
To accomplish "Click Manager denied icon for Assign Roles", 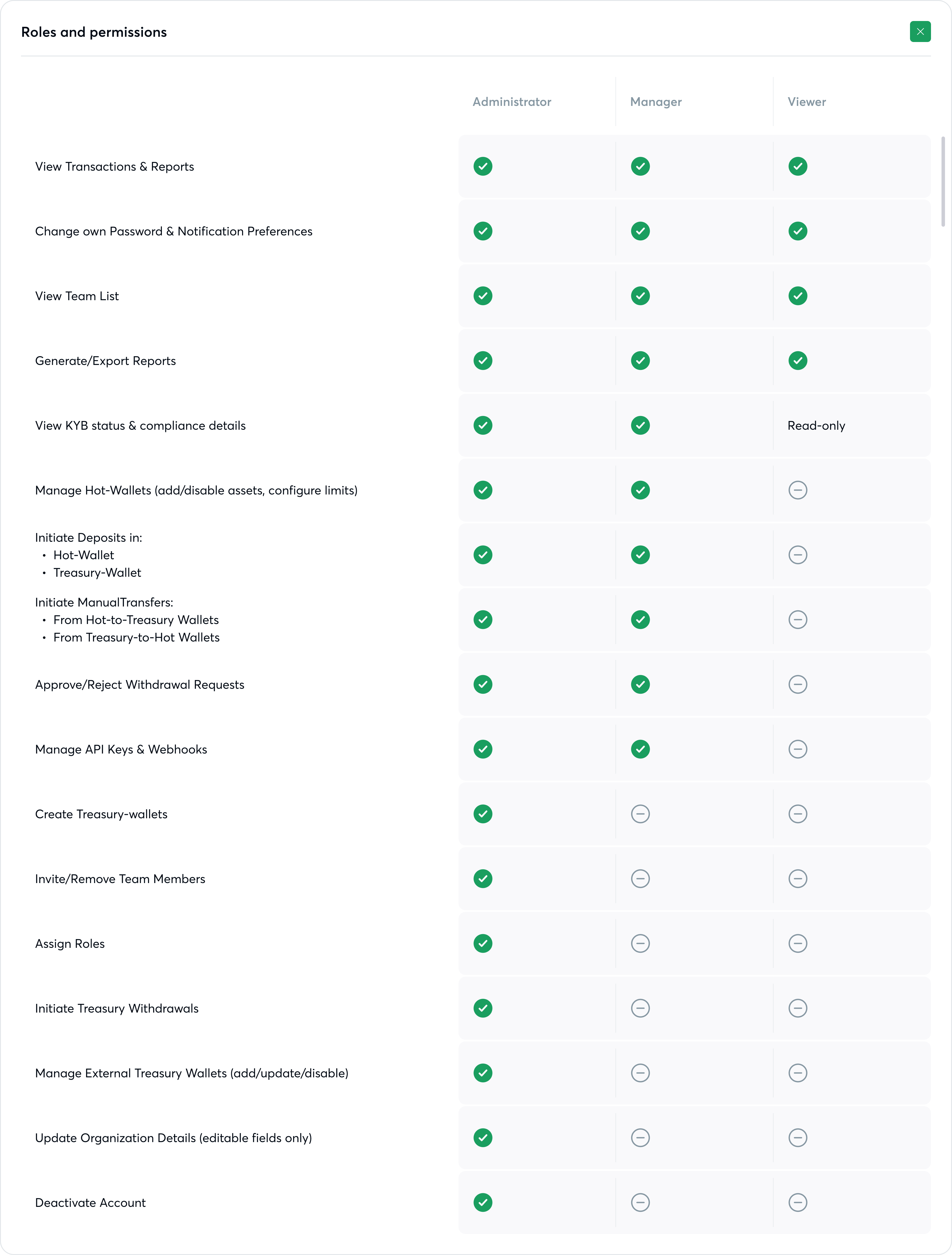I will click(x=640, y=943).
